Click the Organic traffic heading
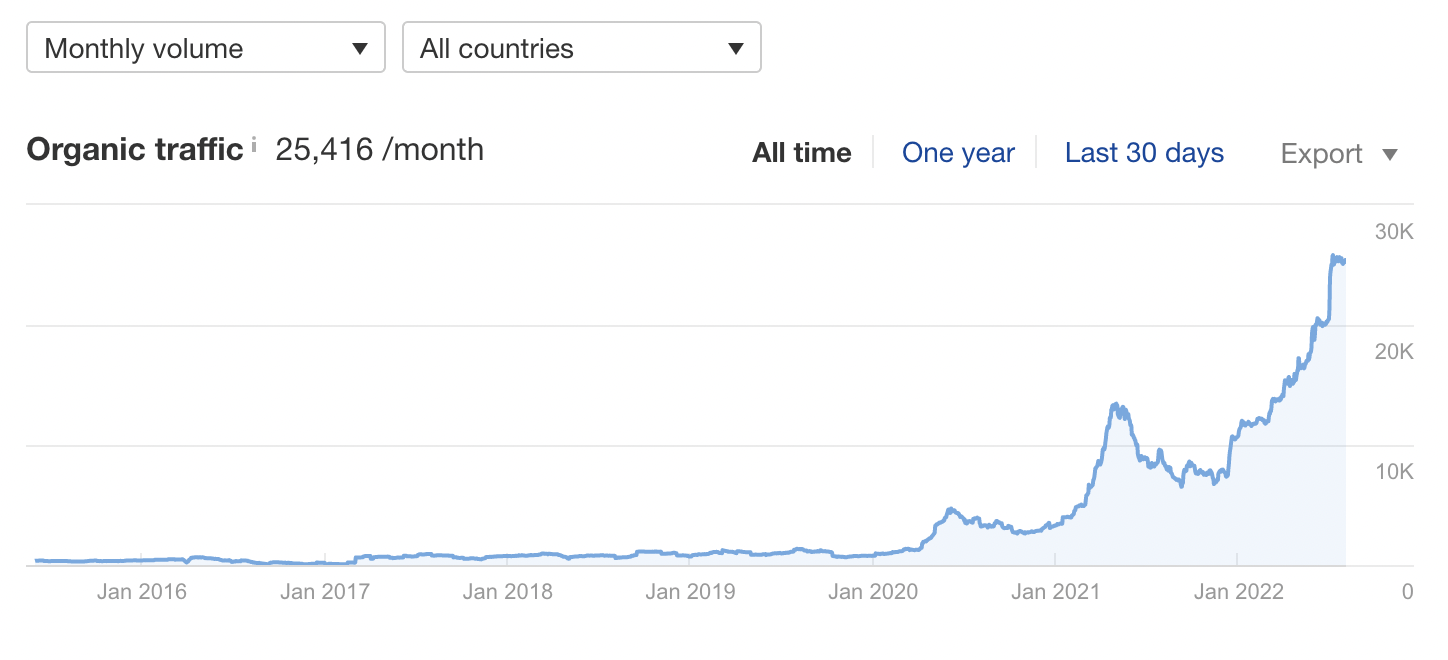The height and width of the screenshot is (660, 1448). click(x=135, y=150)
